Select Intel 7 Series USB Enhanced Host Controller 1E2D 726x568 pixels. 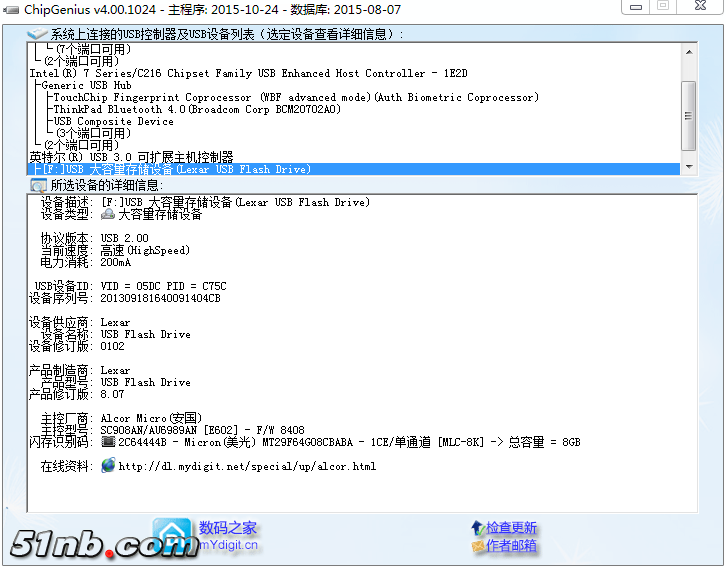click(x=249, y=73)
